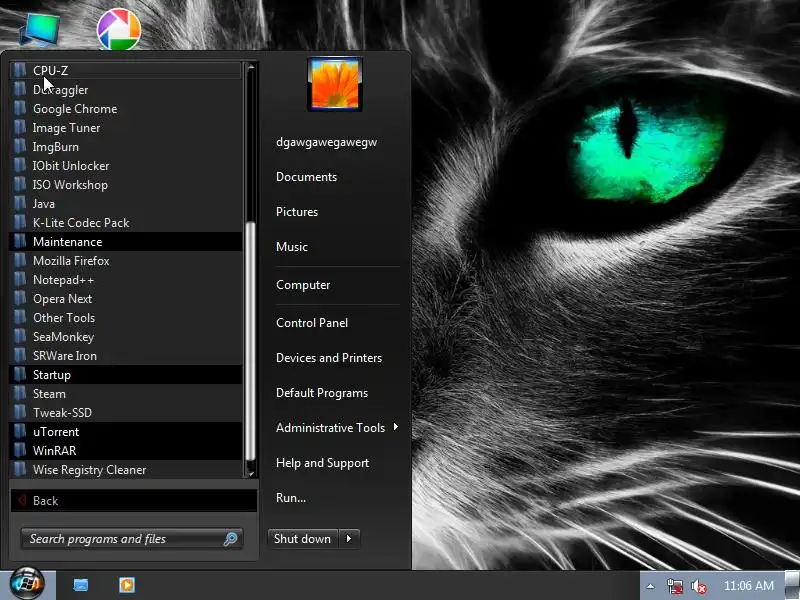Open the Mozilla Firefox folder
The image size is (800, 600).
pyautogui.click(x=126, y=261)
